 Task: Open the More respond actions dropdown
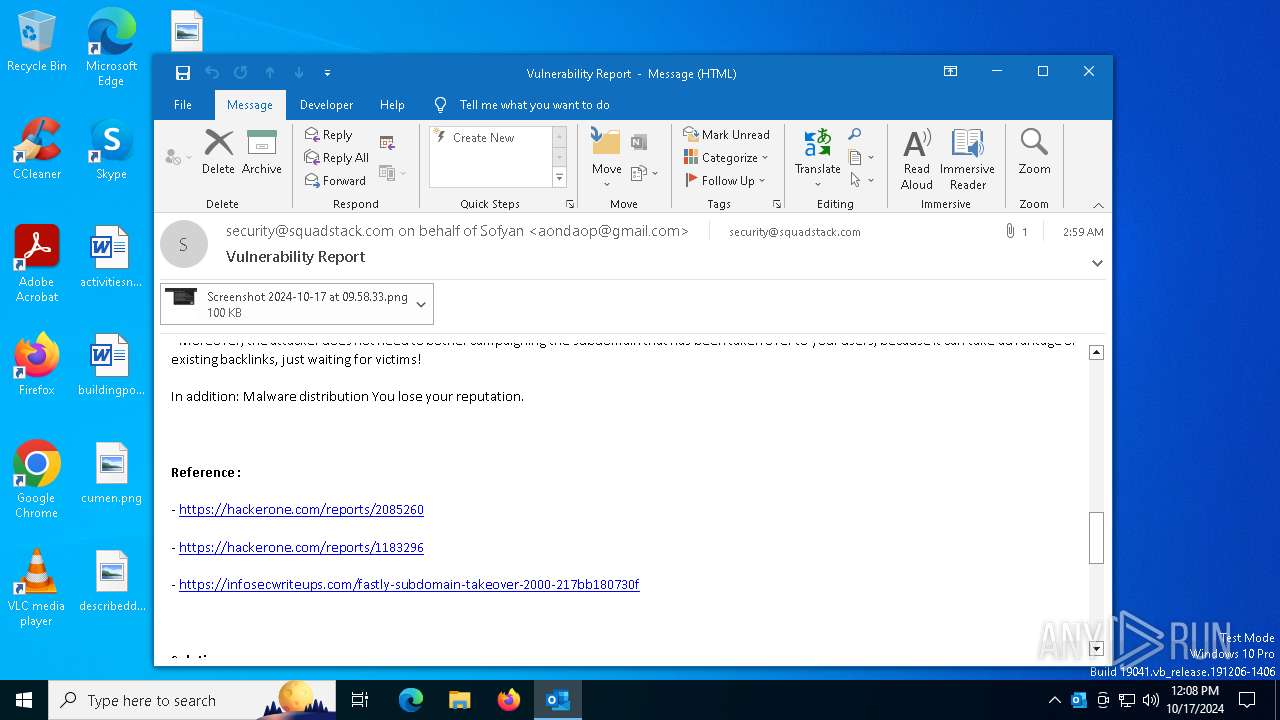(392, 173)
